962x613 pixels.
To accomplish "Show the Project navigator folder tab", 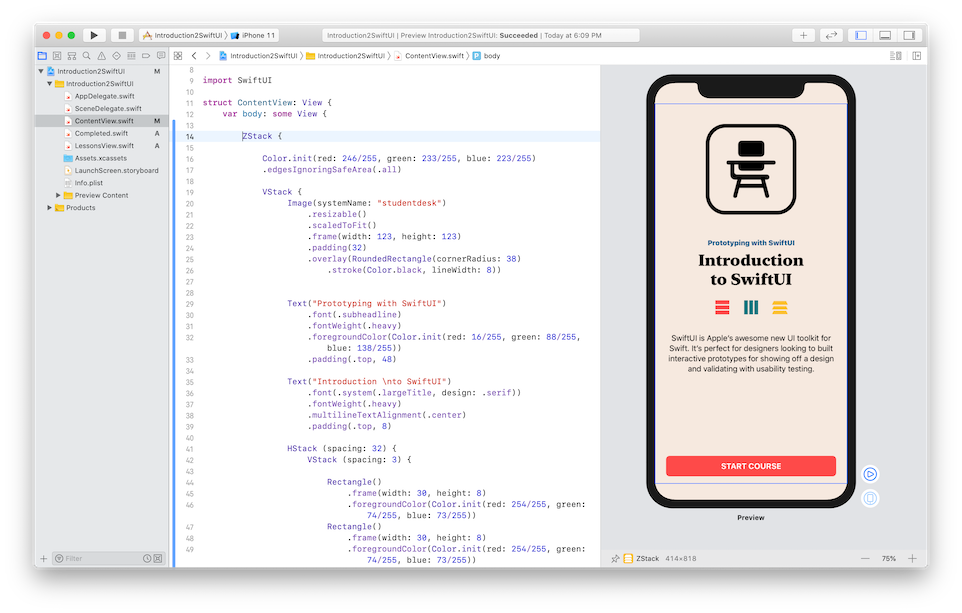I will (x=42, y=56).
